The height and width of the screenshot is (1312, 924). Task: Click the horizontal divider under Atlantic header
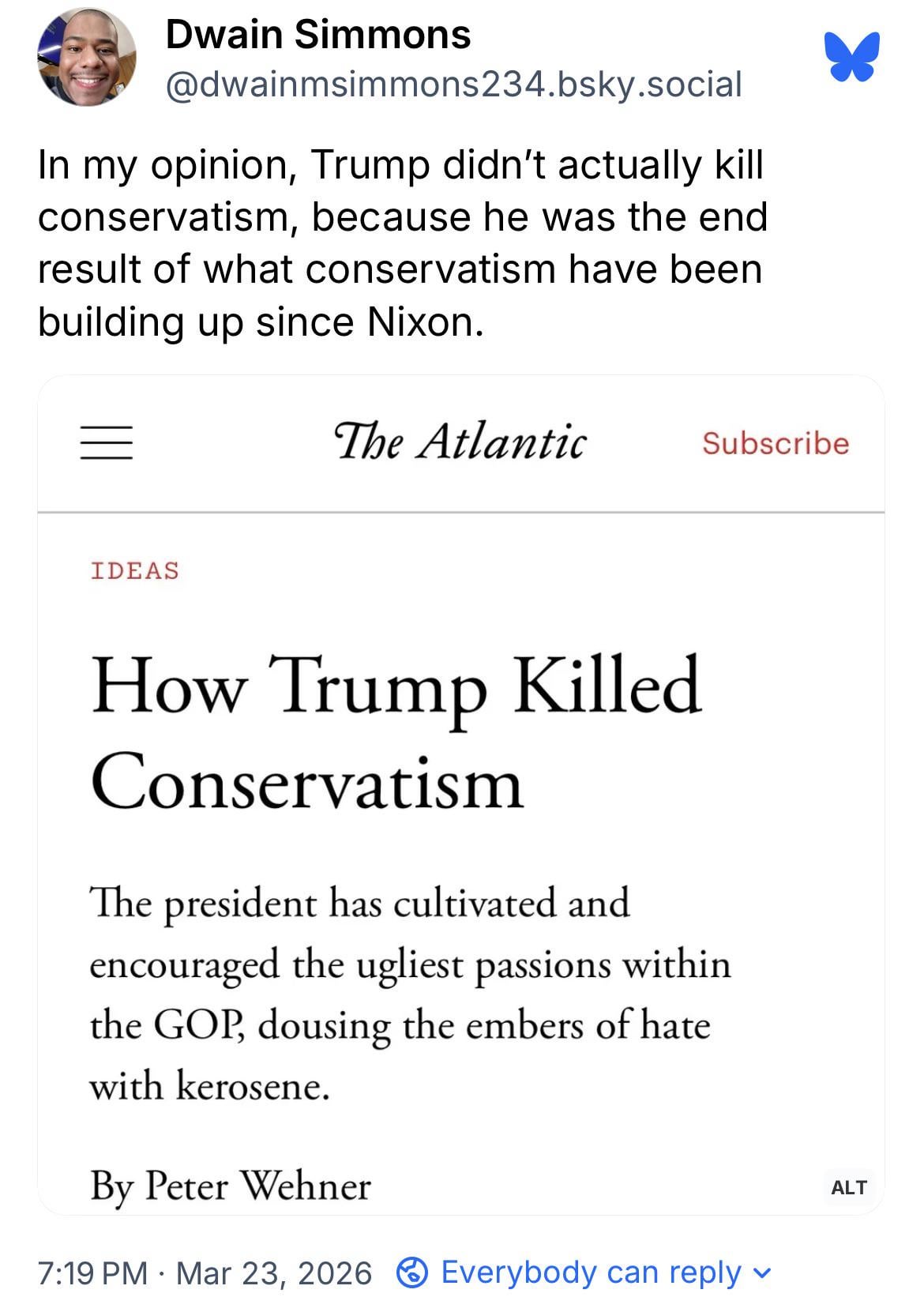[x=461, y=512]
